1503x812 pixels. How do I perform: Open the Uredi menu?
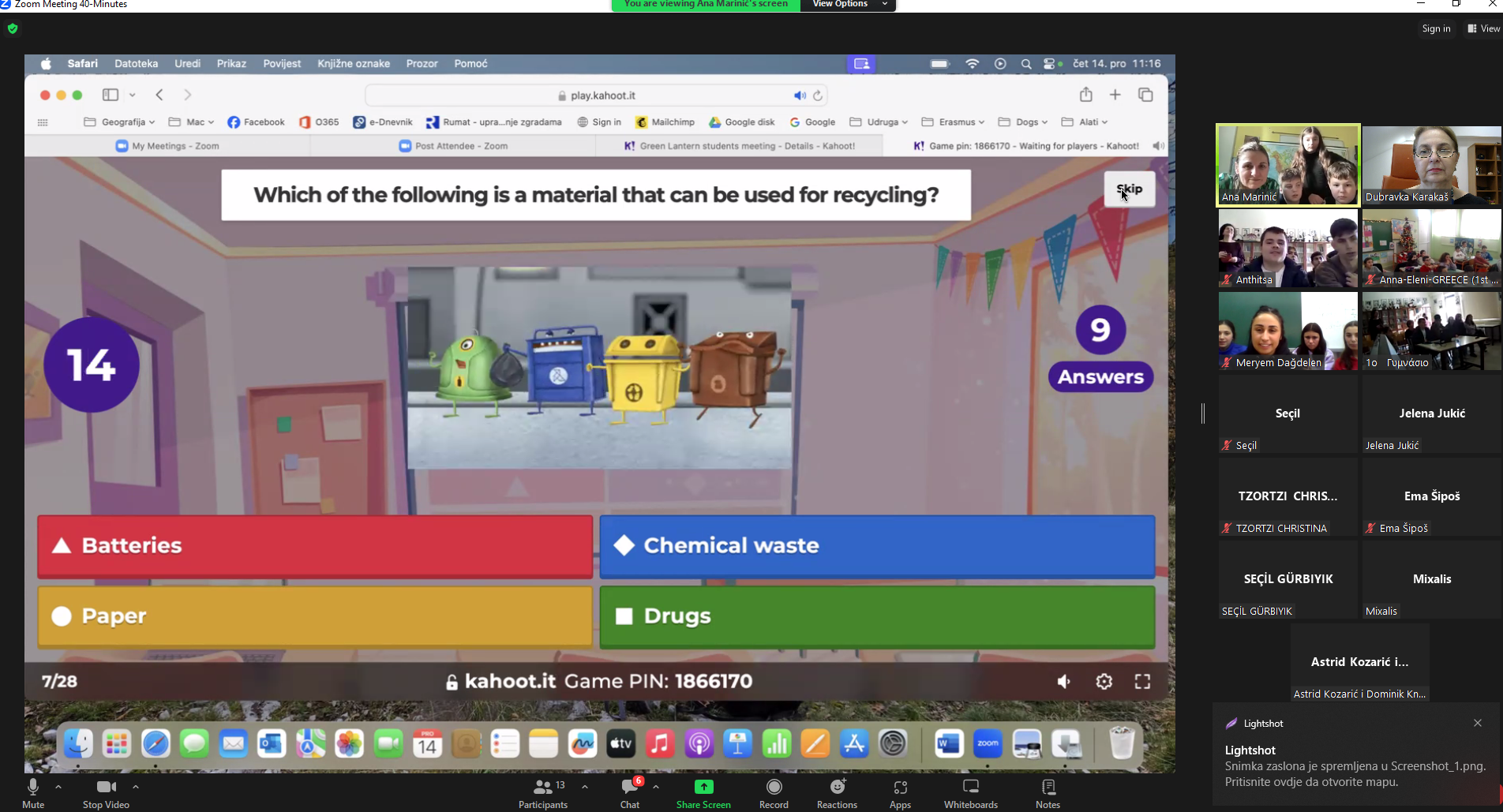click(x=187, y=64)
